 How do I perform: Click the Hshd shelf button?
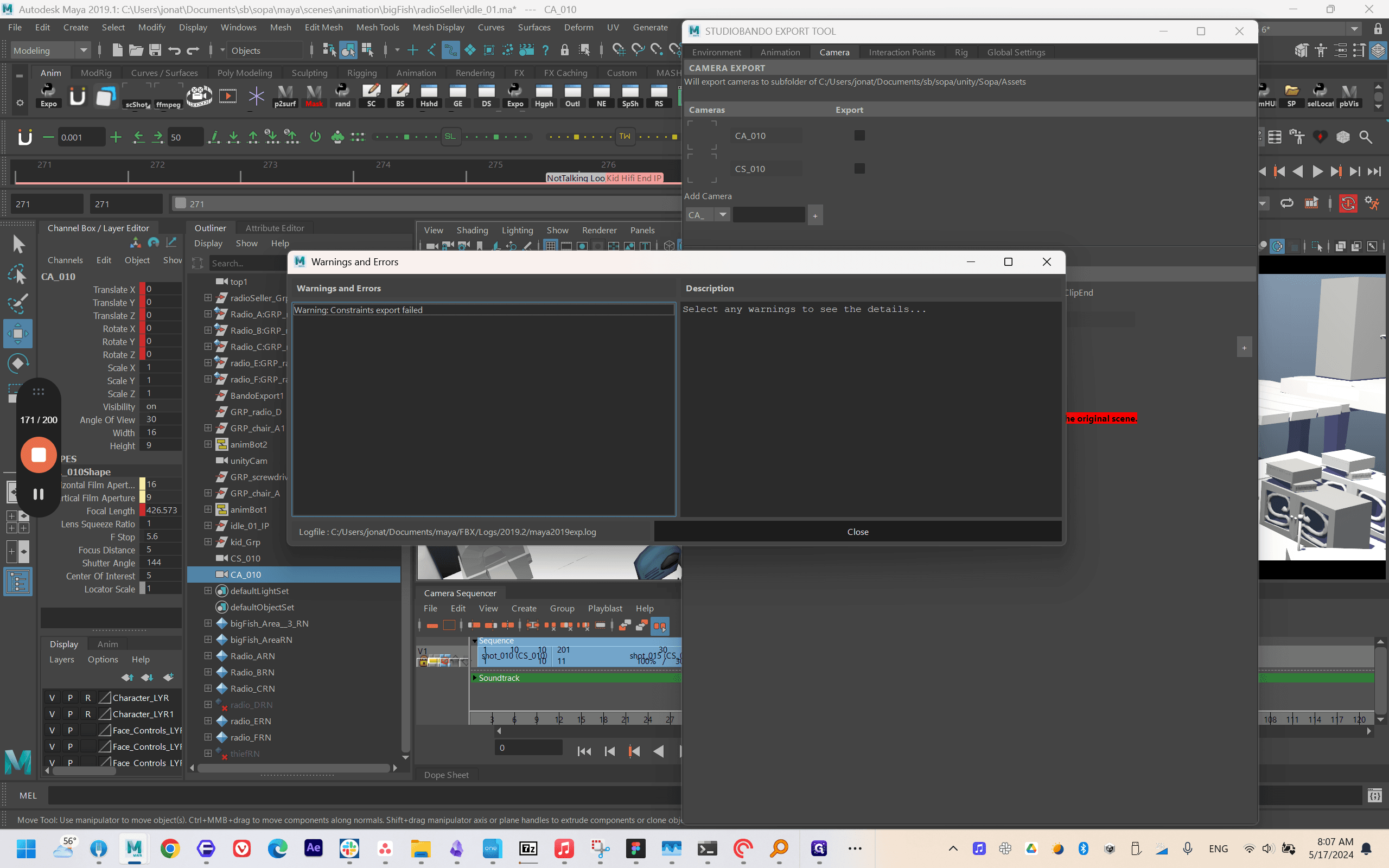[429, 96]
